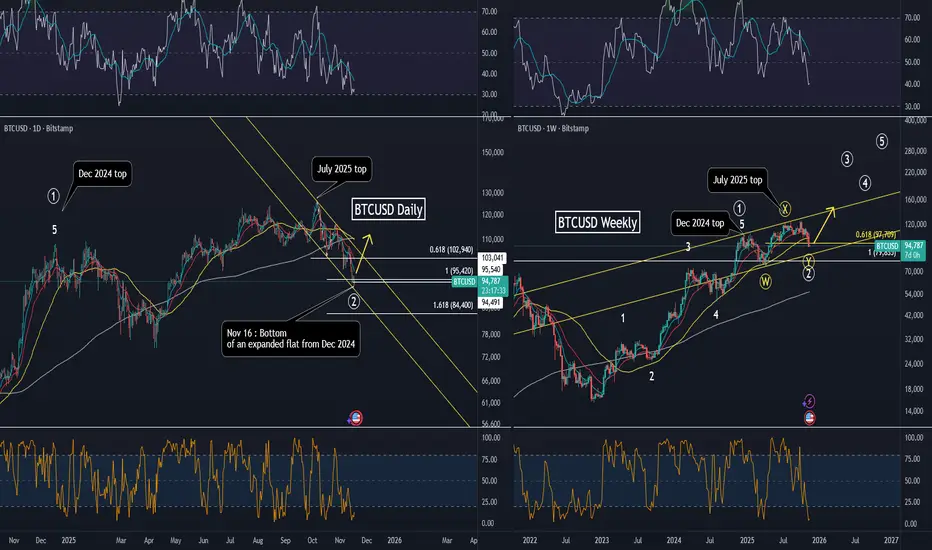Select circled wave 2 label on daily chart
932x550 pixels.
pos(354,301)
